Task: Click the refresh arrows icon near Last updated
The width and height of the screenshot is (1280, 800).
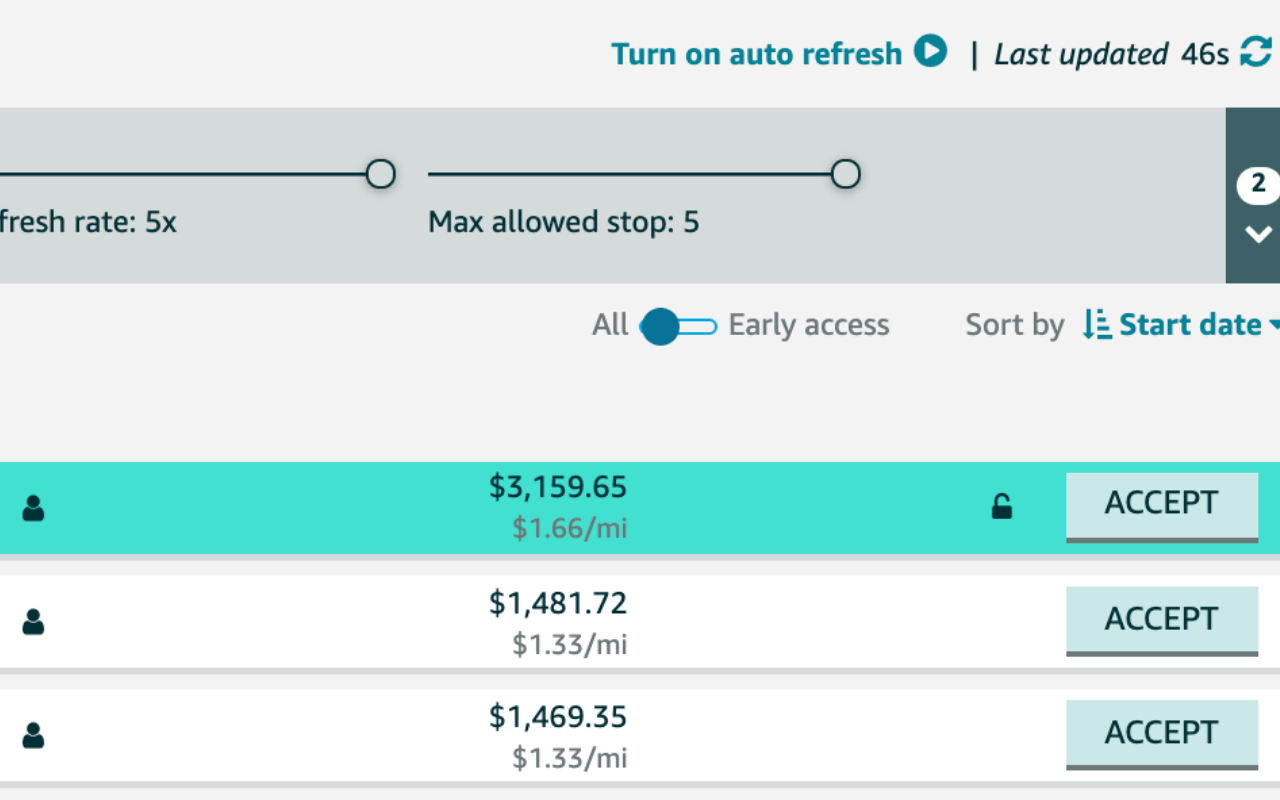Action: pos(1256,52)
